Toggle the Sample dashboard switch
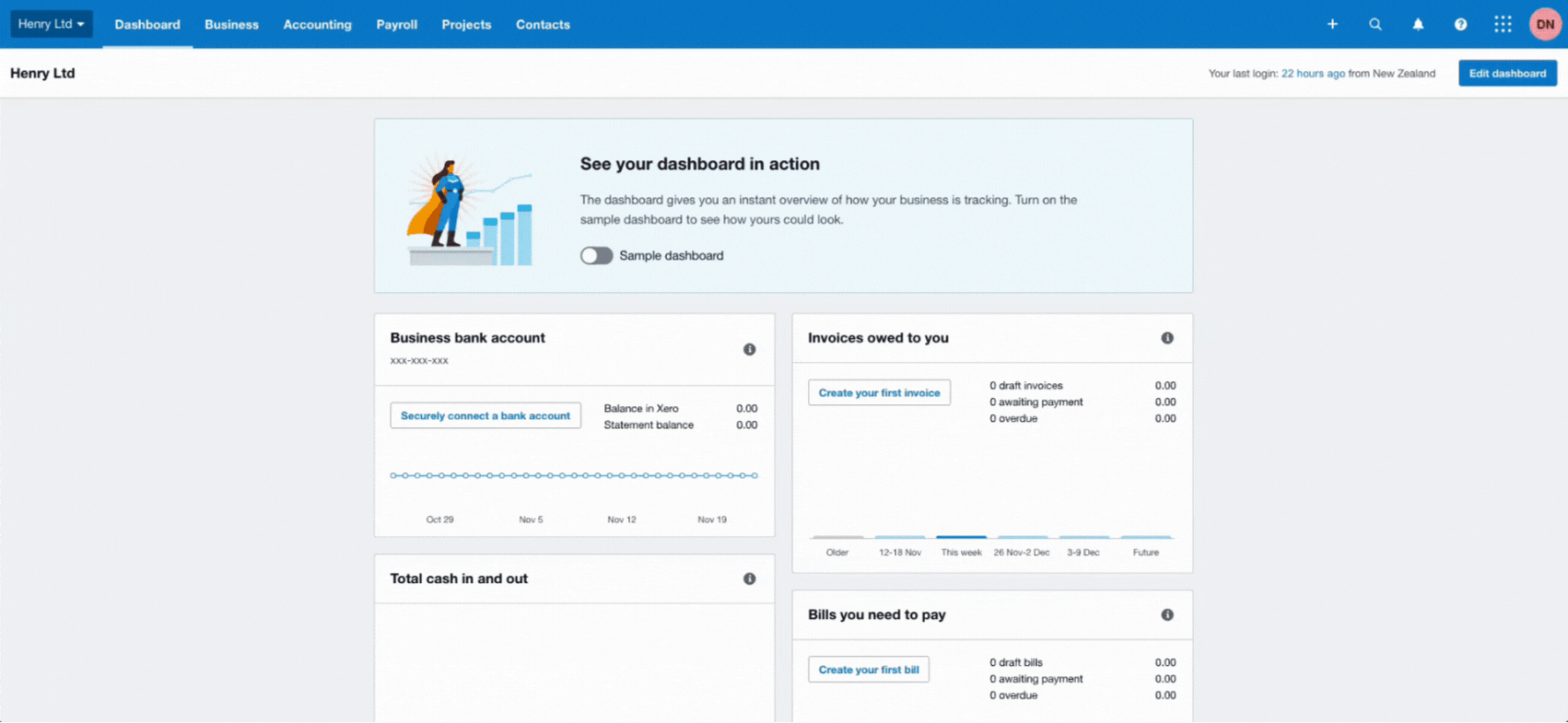 (x=596, y=255)
